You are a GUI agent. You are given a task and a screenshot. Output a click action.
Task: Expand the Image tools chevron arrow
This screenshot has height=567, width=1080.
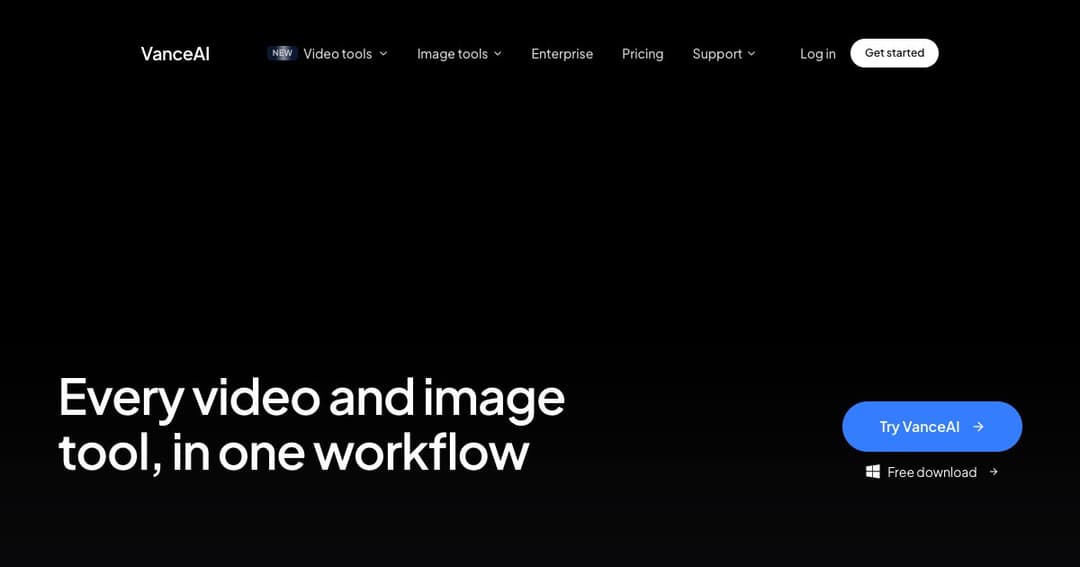[498, 54]
